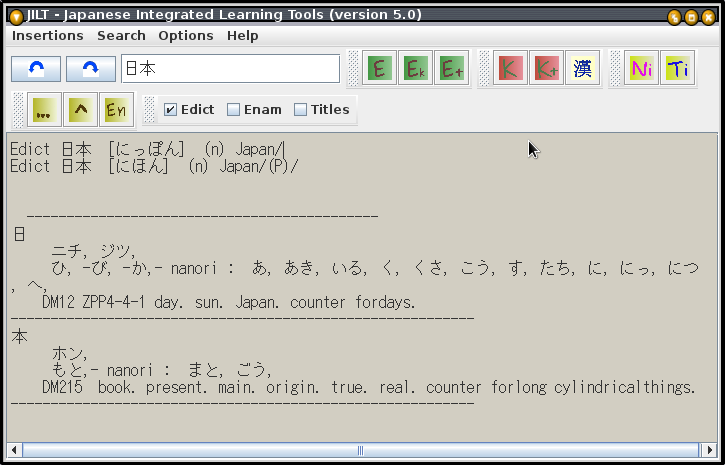Click the green Ek search icon
Viewport: 725px width, 465px height.
[x=415, y=68]
